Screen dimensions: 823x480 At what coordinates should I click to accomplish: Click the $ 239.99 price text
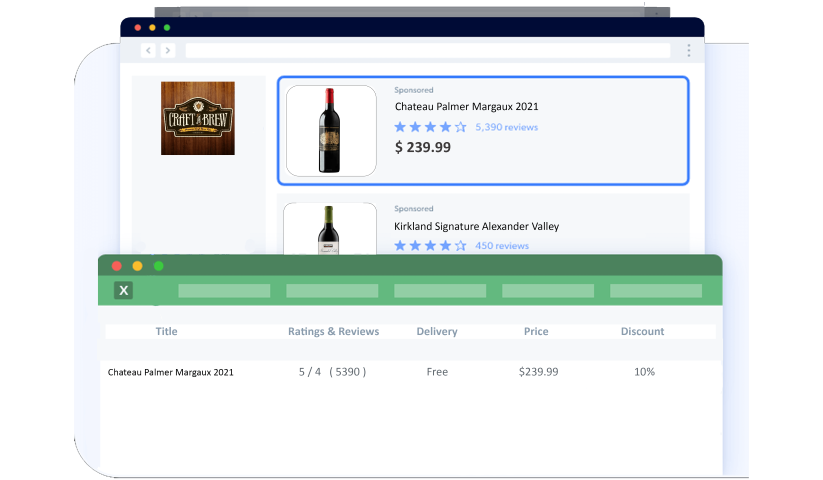point(423,147)
